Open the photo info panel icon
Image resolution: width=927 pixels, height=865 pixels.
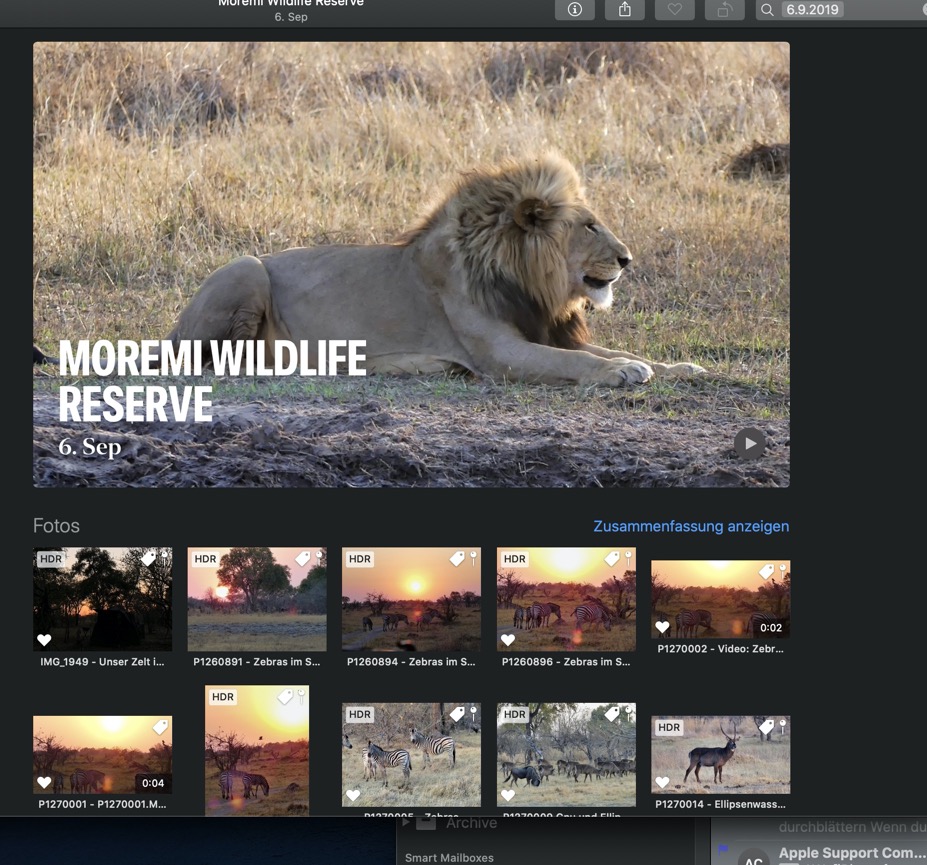click(x=575, y=10)
